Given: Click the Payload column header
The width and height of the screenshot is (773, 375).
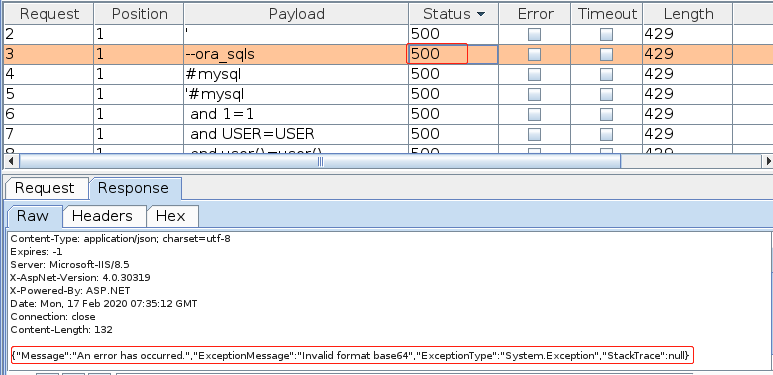Looking at the screenshot, I should (296, 14).
